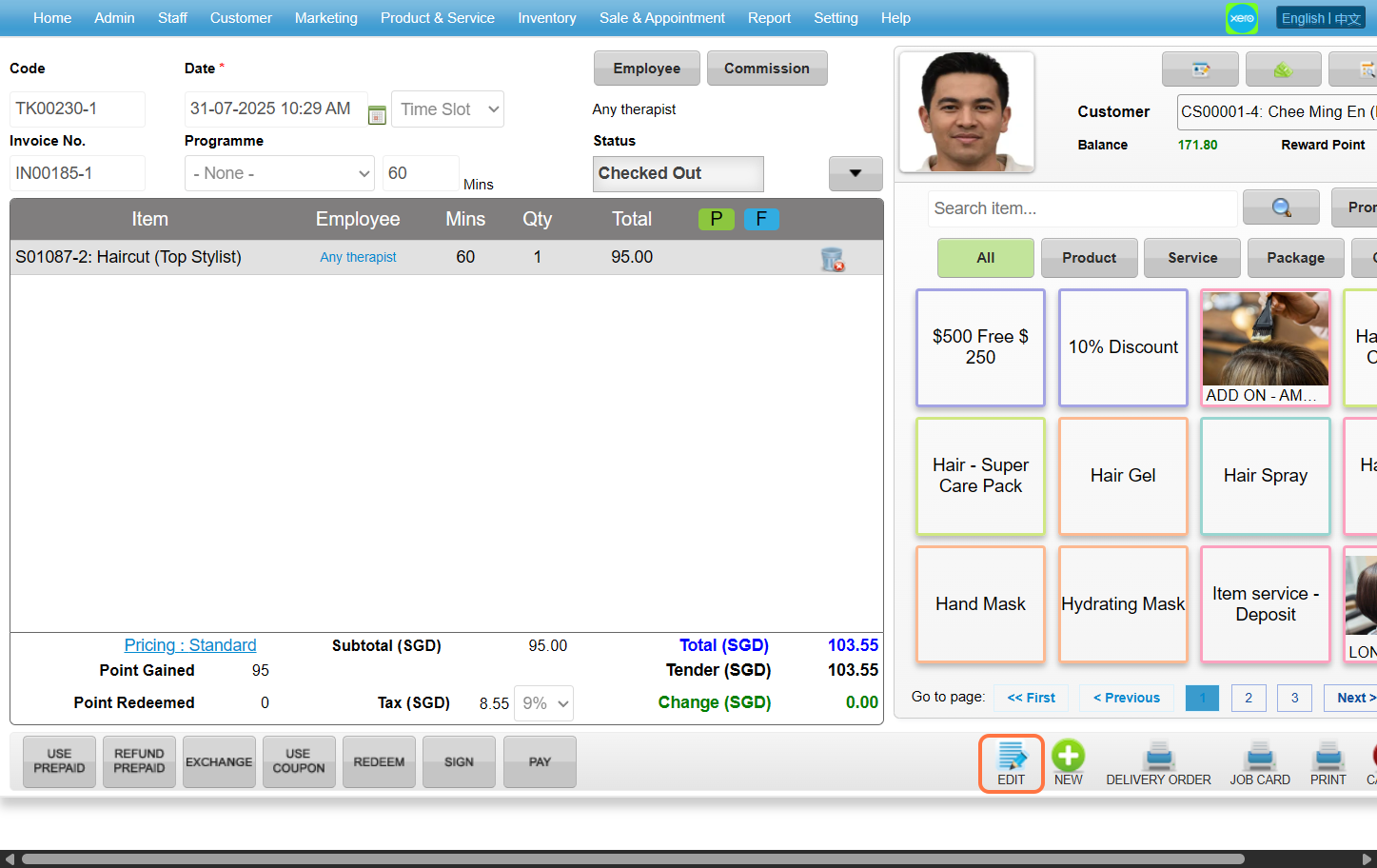Select the All item filter
1377x868 pixels.
click(985, 258)
